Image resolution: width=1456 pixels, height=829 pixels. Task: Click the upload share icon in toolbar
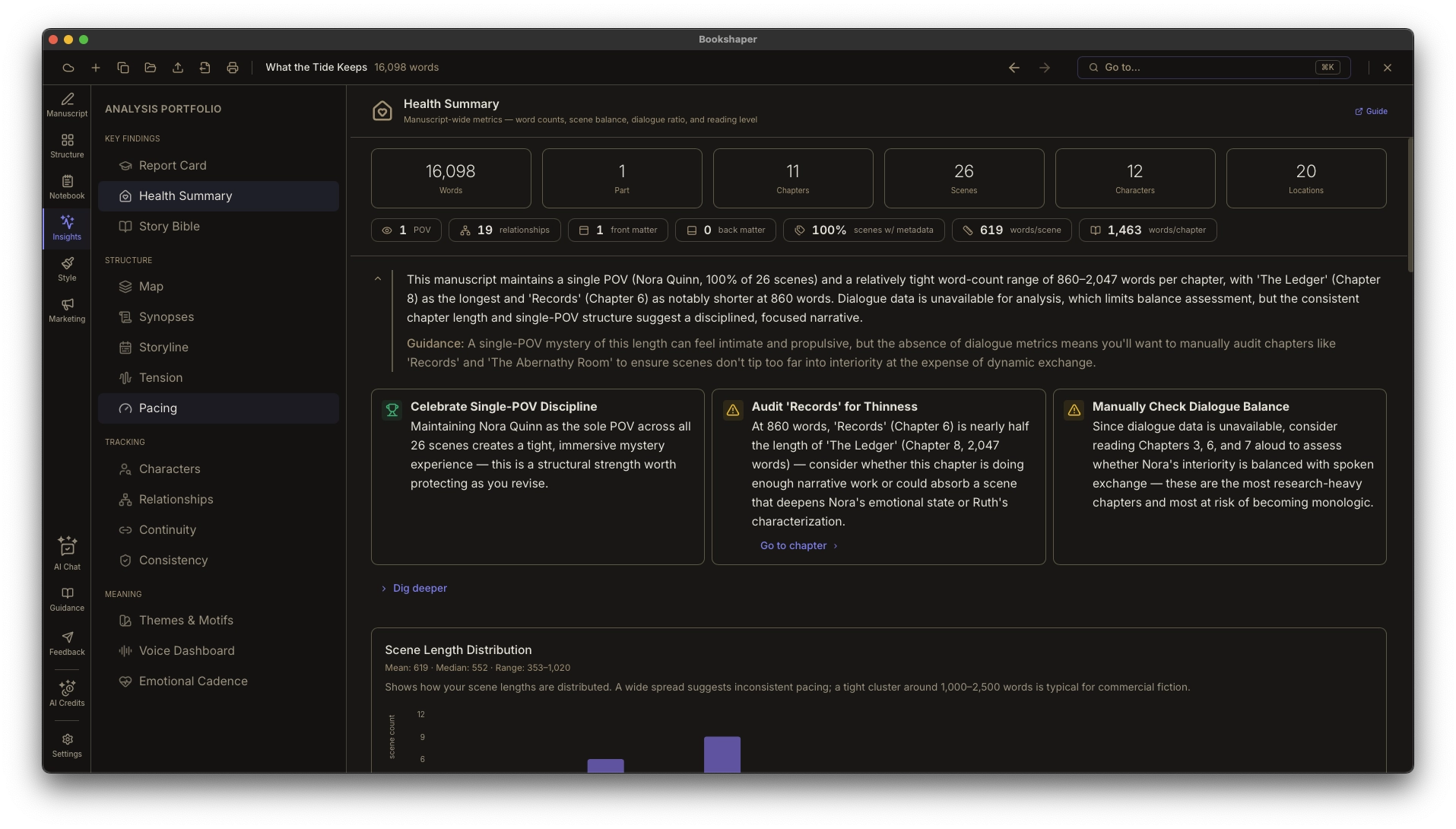[x=178, y=68]
